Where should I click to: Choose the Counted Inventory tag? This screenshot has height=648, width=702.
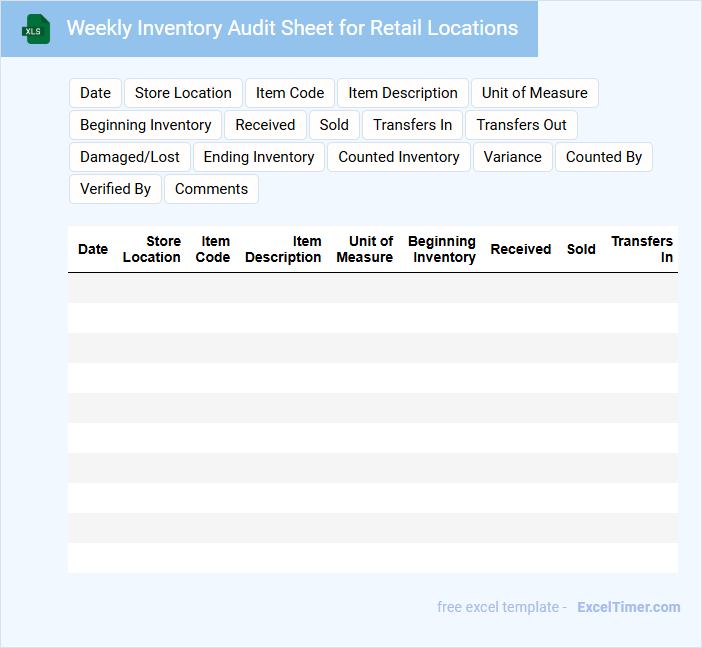tap(398, 157)
